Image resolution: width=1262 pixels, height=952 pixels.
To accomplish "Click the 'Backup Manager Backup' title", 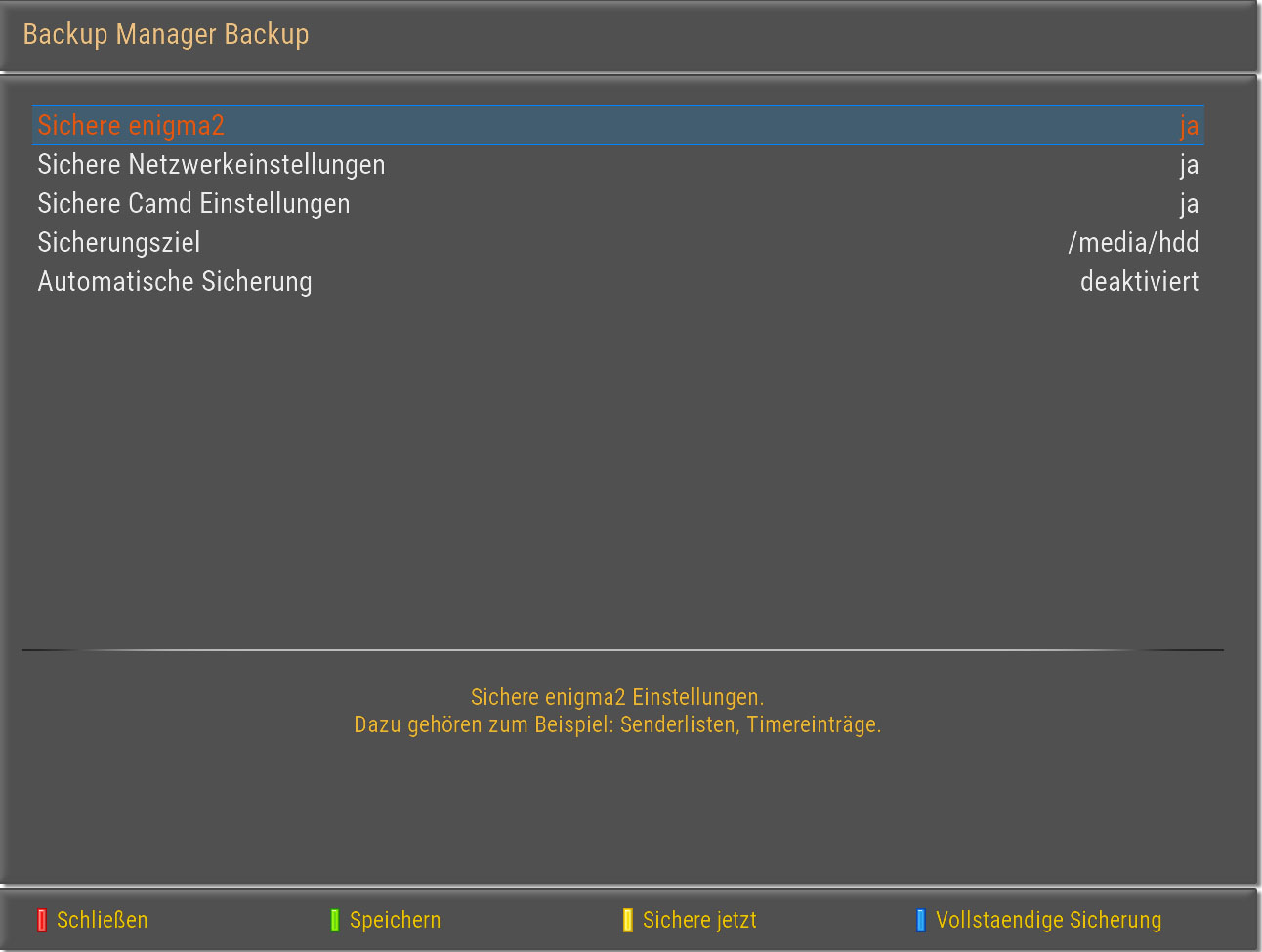I will (166, 34).
